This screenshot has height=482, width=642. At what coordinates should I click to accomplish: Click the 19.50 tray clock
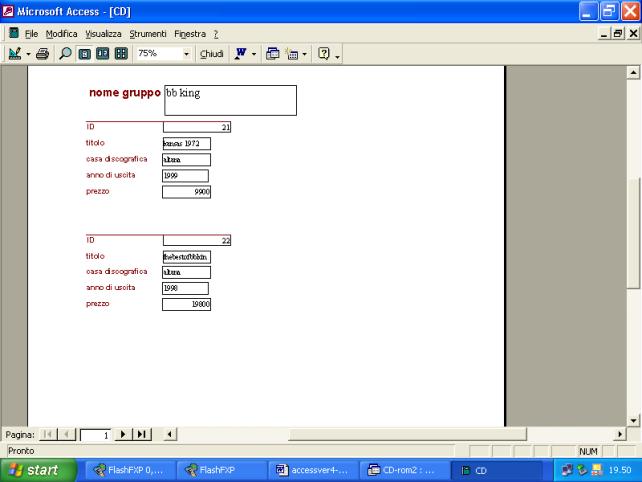coord(620,470)
